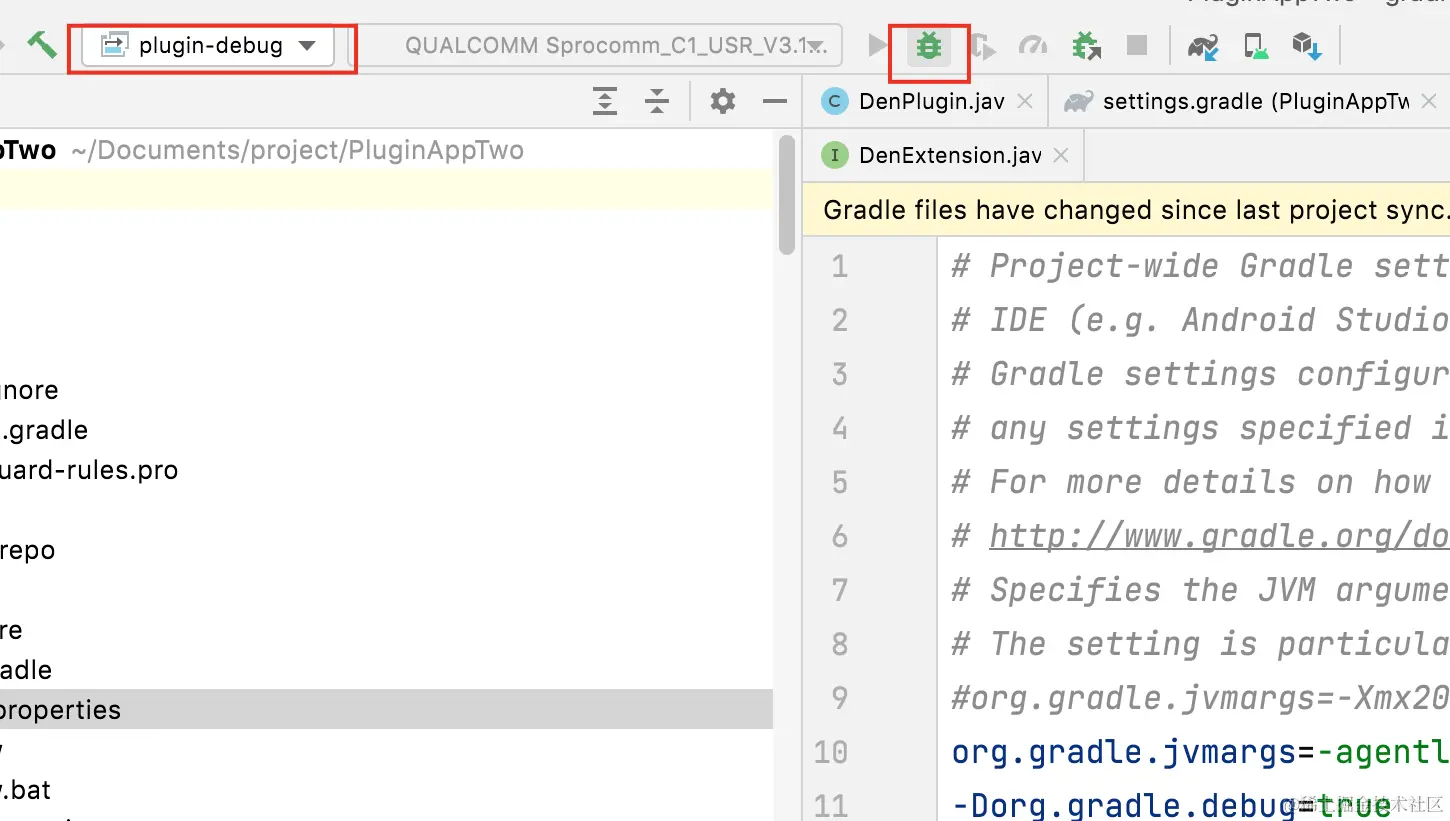The width and height of the screenshot is (1450, 821).
Task: Click line number 10 in gutter
Action: pyautogui.click(x=830, y=752)
